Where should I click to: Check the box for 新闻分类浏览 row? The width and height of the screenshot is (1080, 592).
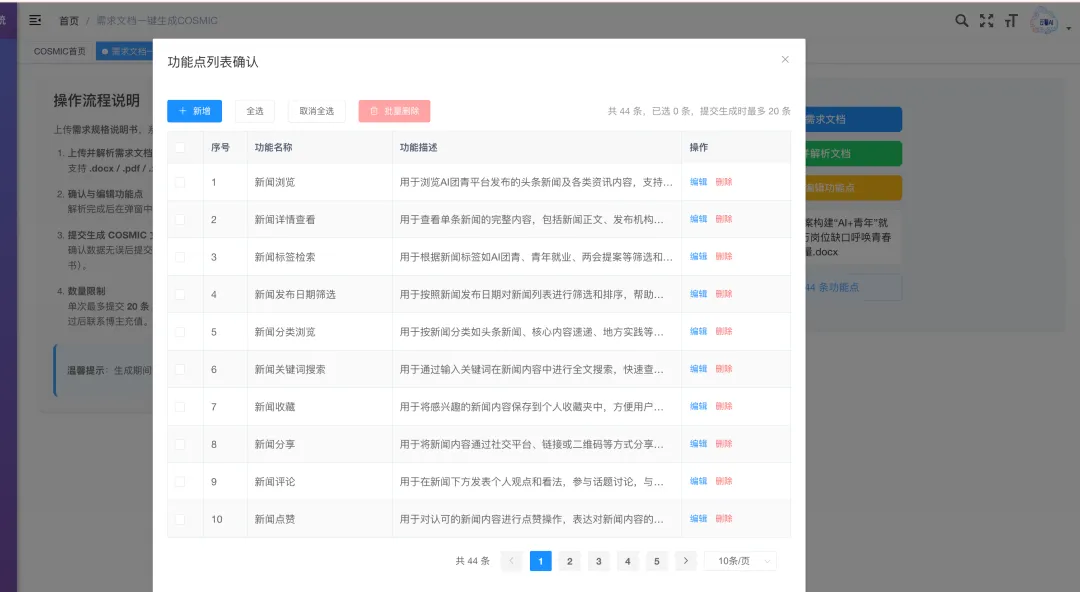pyautogui.click(x=180, y=331)
